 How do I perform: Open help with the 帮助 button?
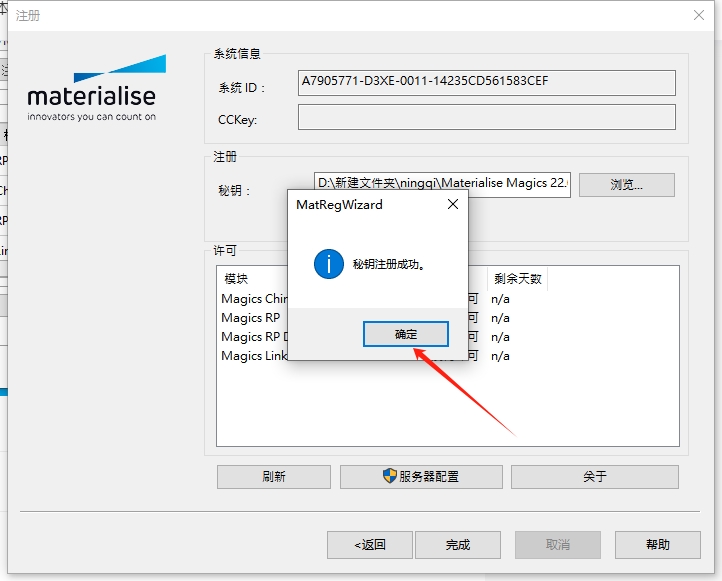point(658,545)
